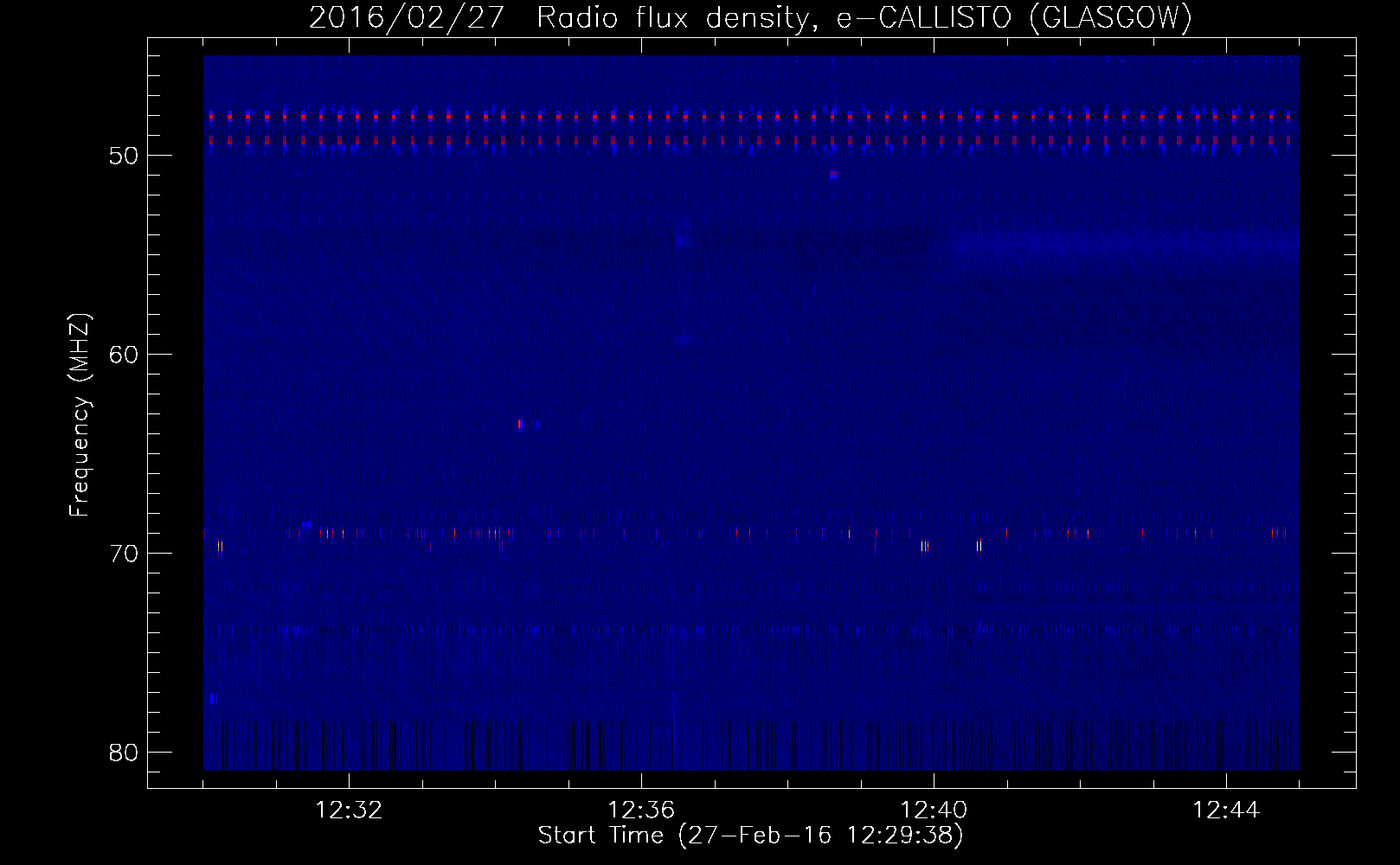
Task: Click the 80 frequency tick label
Action: tap(124, 753)
